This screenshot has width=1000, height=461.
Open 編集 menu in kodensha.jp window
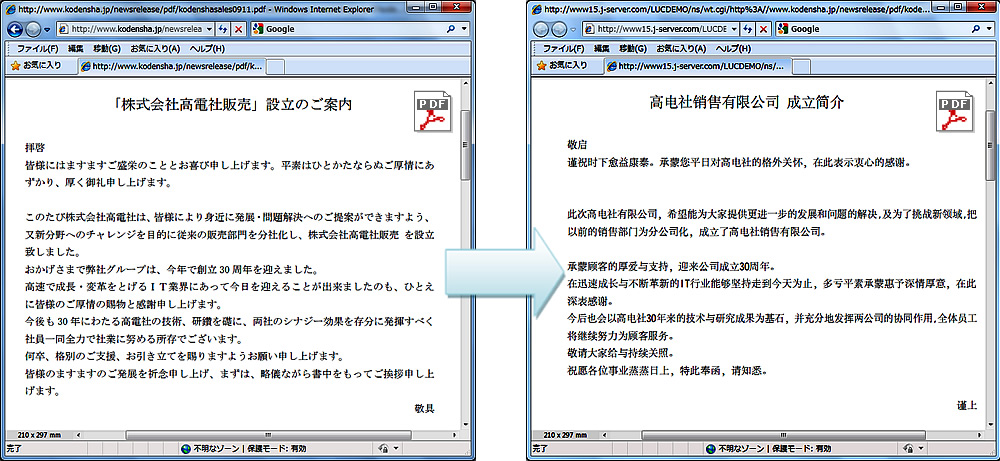tap(75, 48)
